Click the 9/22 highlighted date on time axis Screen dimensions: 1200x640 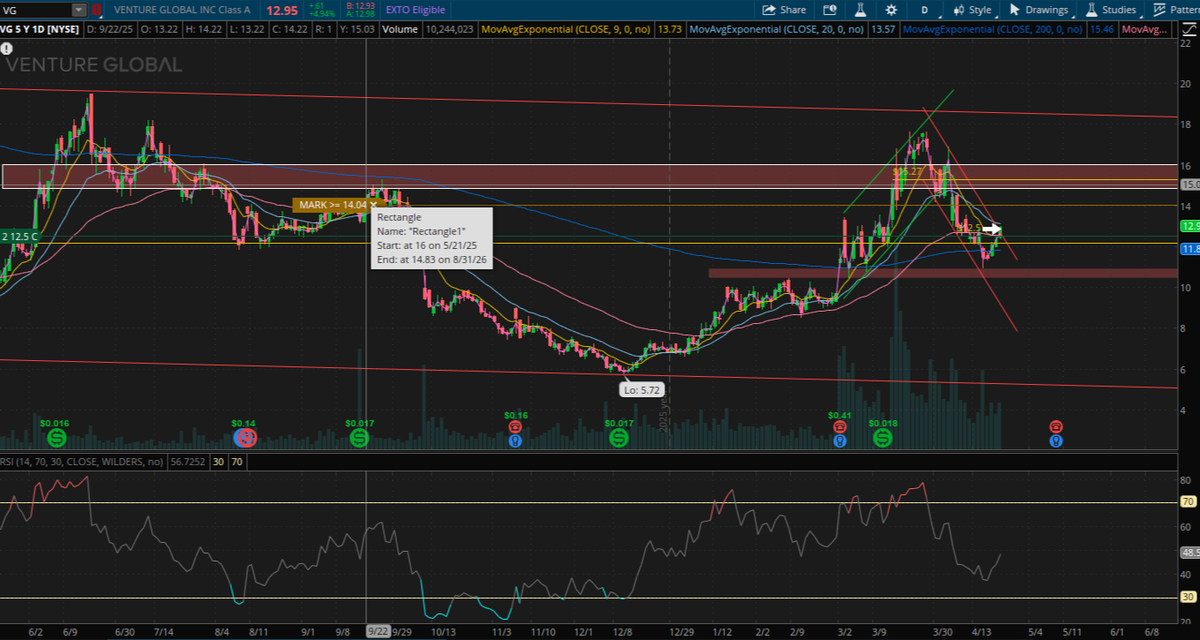pos(378,632)
